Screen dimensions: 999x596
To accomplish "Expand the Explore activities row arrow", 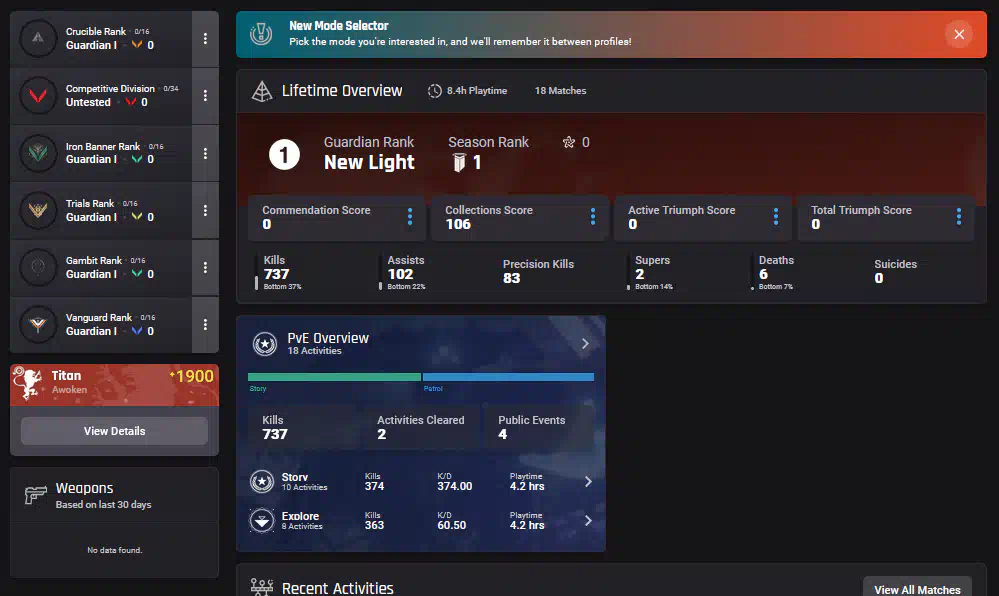I will point(588,521).
